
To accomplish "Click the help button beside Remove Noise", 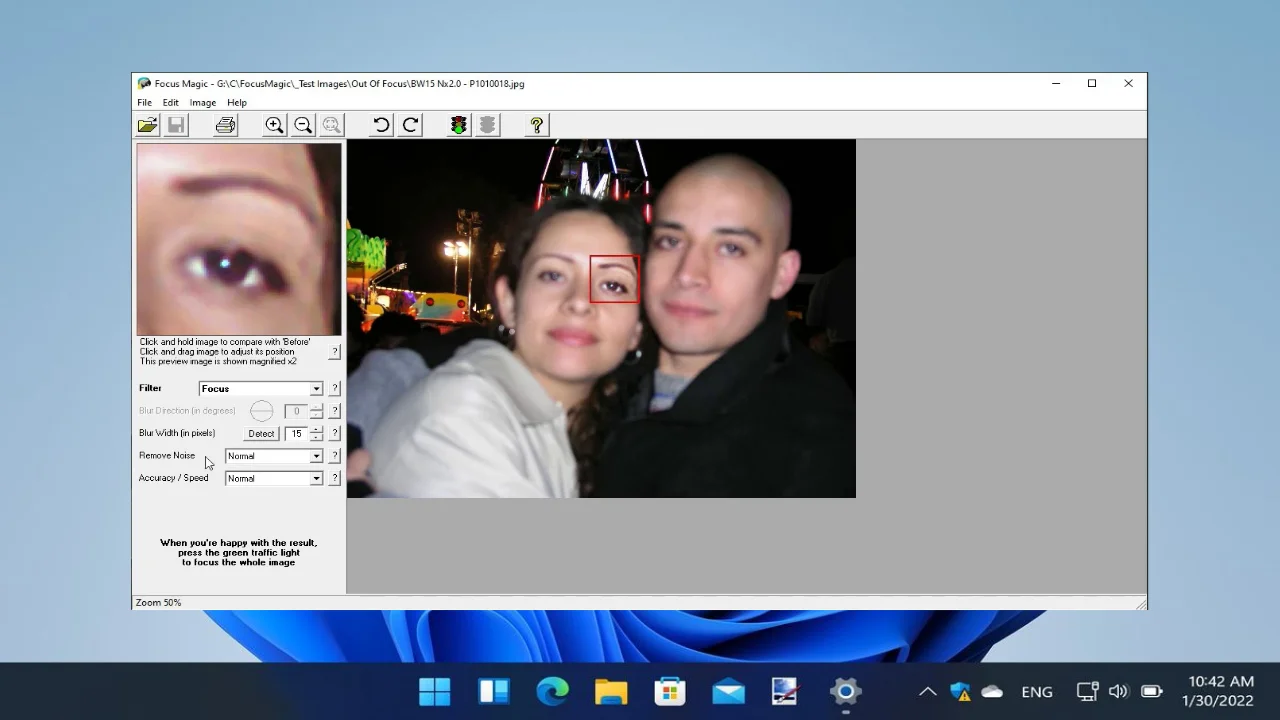I will tap(334, 456).
